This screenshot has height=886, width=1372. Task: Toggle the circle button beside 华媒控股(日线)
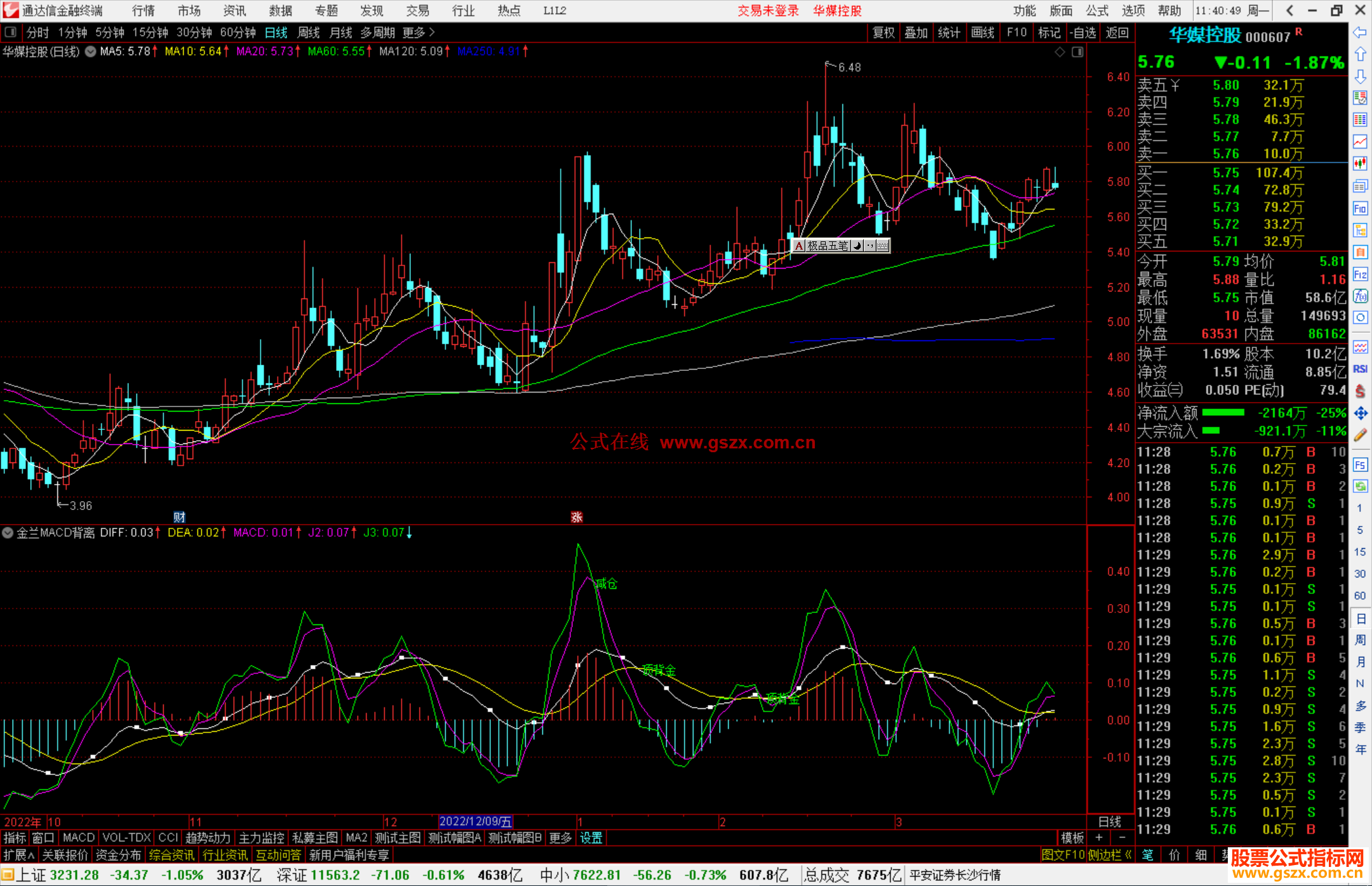click(x=91, y=51)
